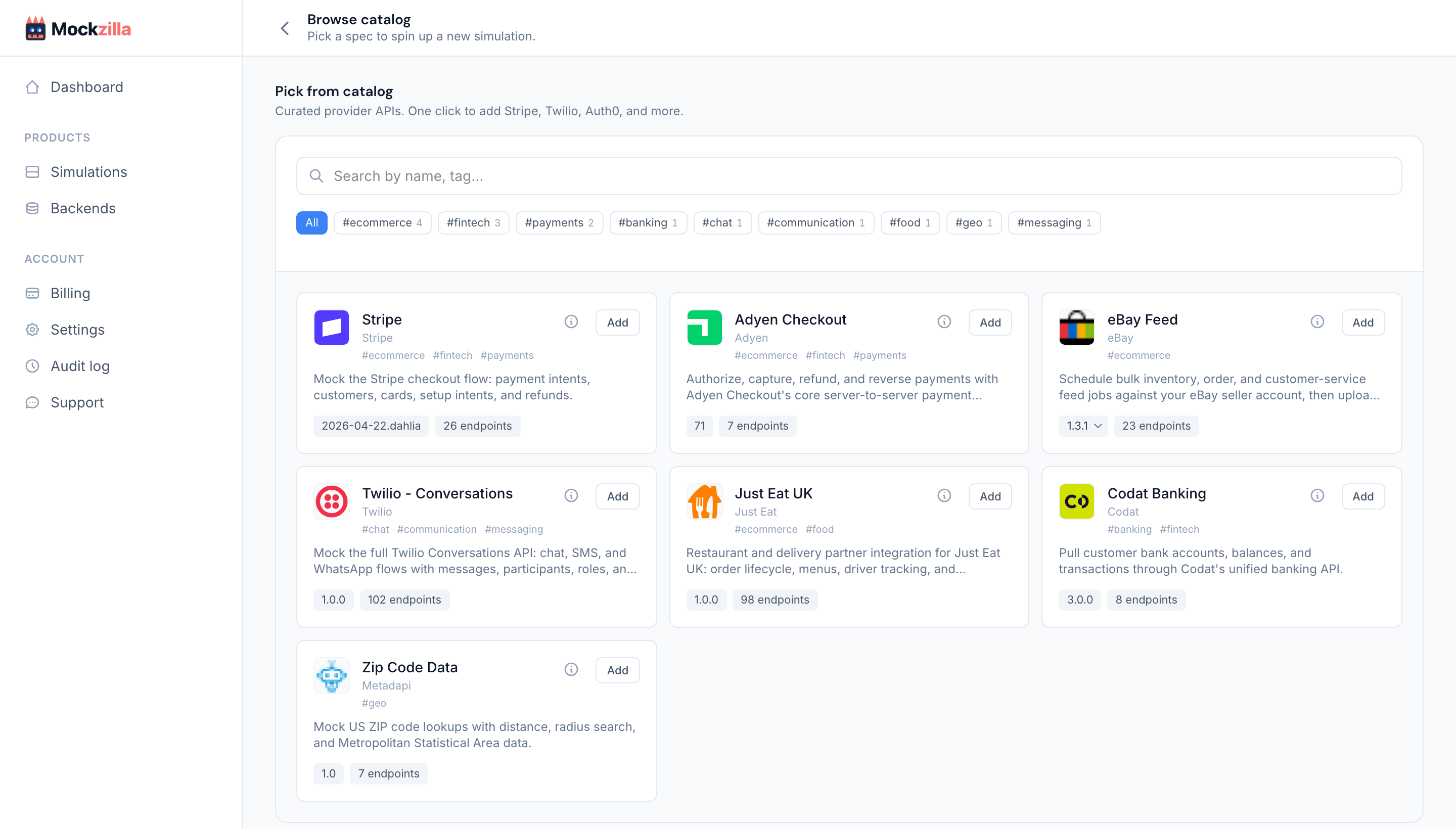1456x829 pixels.
Task: Show info for eBay Feed
Action: coord(1317,321)
